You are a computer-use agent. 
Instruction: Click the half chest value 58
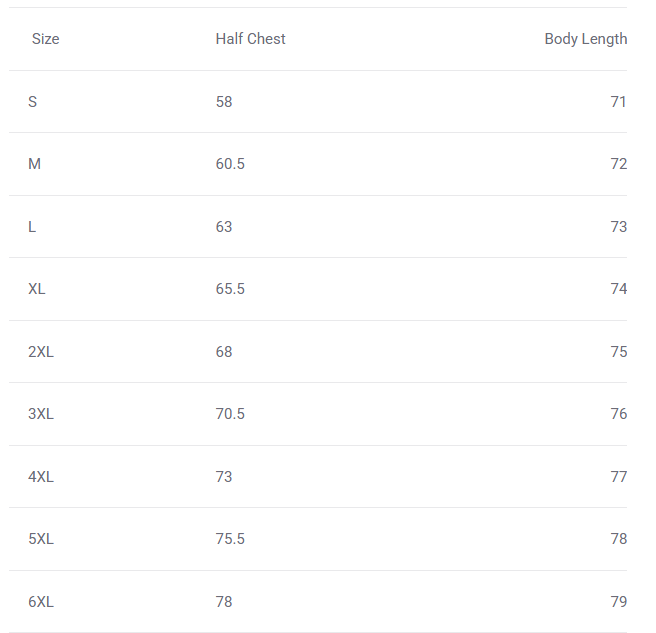click(224, 102)
